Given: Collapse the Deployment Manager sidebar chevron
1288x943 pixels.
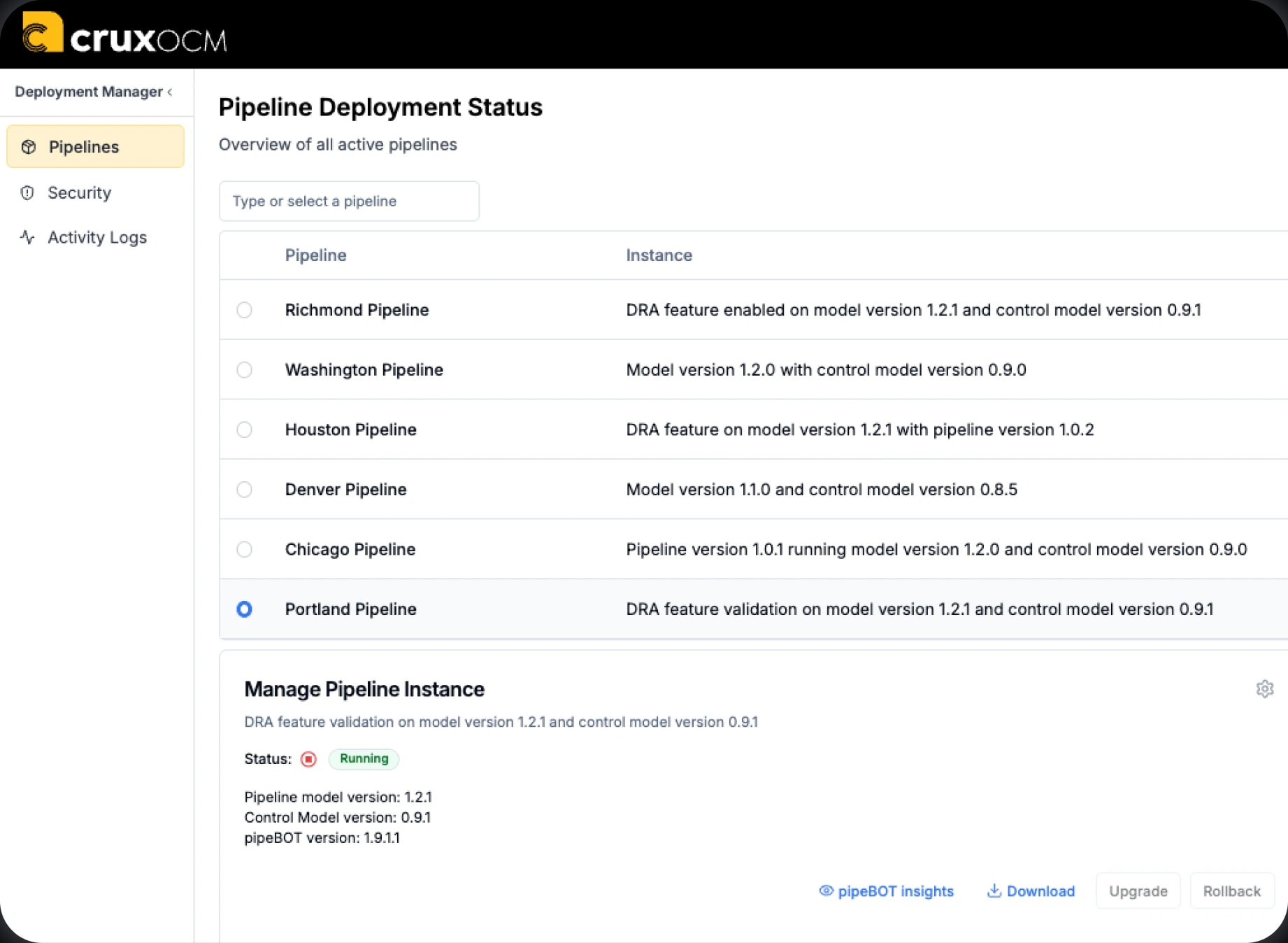Looking at the screenshot, I should click(170, 92).
